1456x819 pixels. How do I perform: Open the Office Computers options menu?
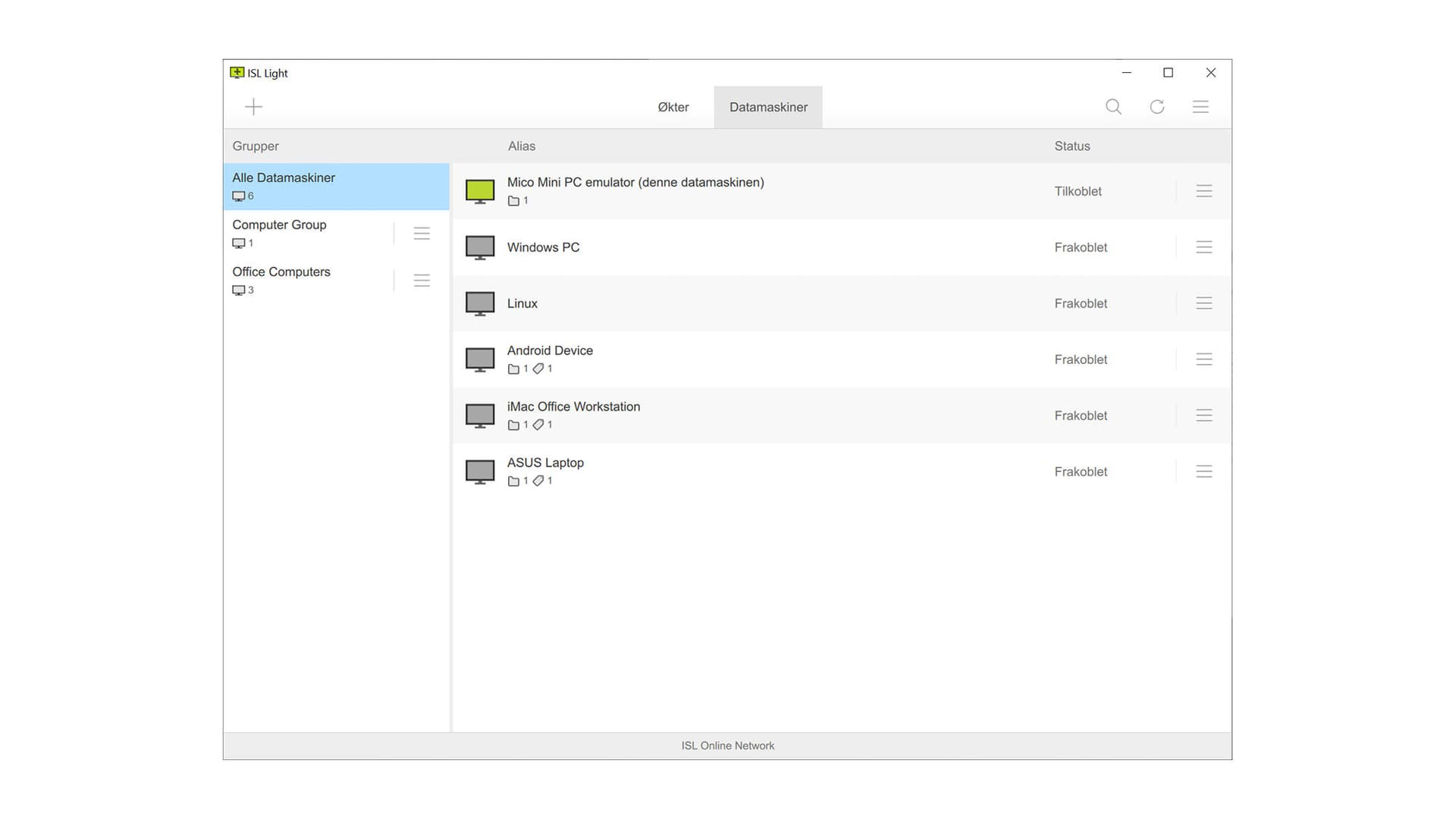(x=422, y=281)
